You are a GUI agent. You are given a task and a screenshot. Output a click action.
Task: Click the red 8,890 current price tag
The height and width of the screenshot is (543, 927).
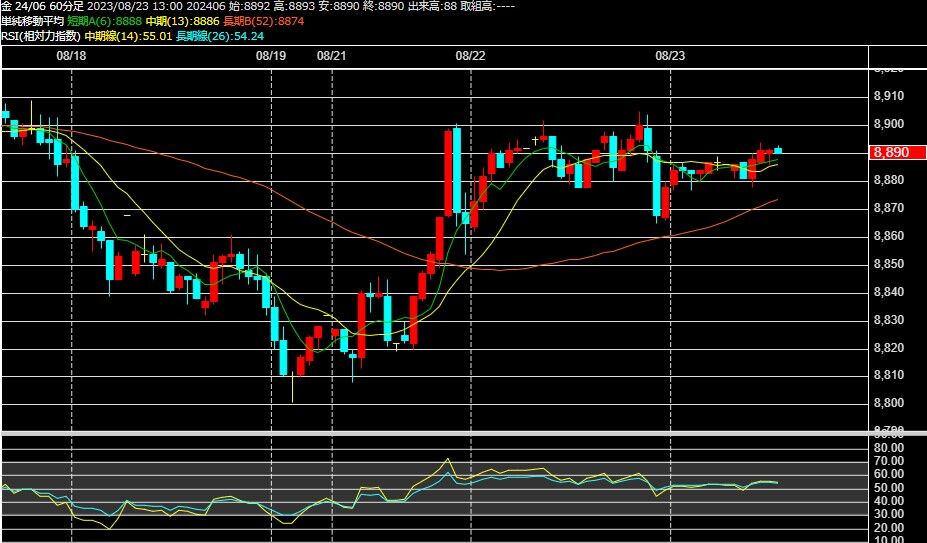(x=898, y=152)
